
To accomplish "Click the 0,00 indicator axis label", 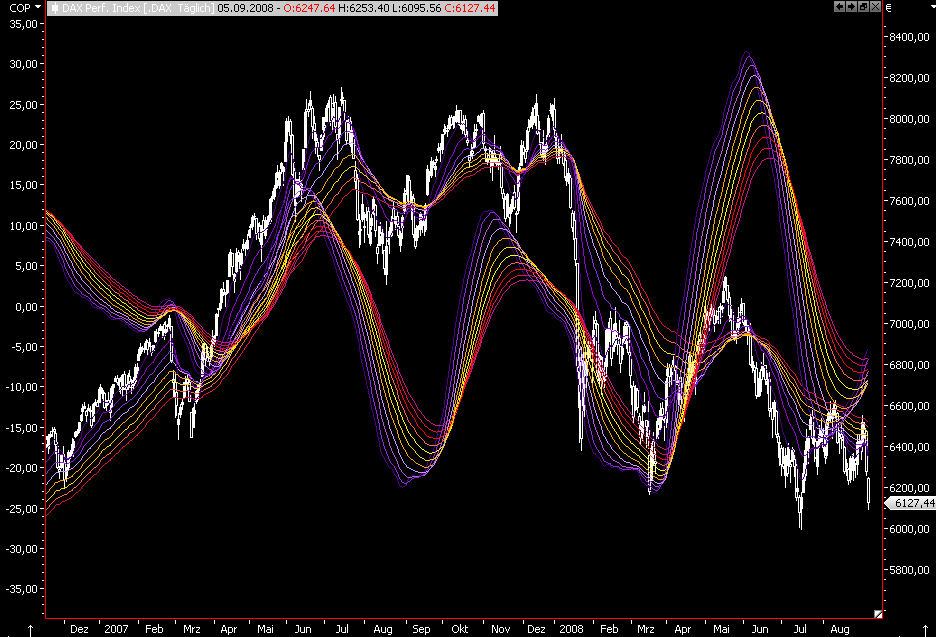I will click(x=26, y=307).
